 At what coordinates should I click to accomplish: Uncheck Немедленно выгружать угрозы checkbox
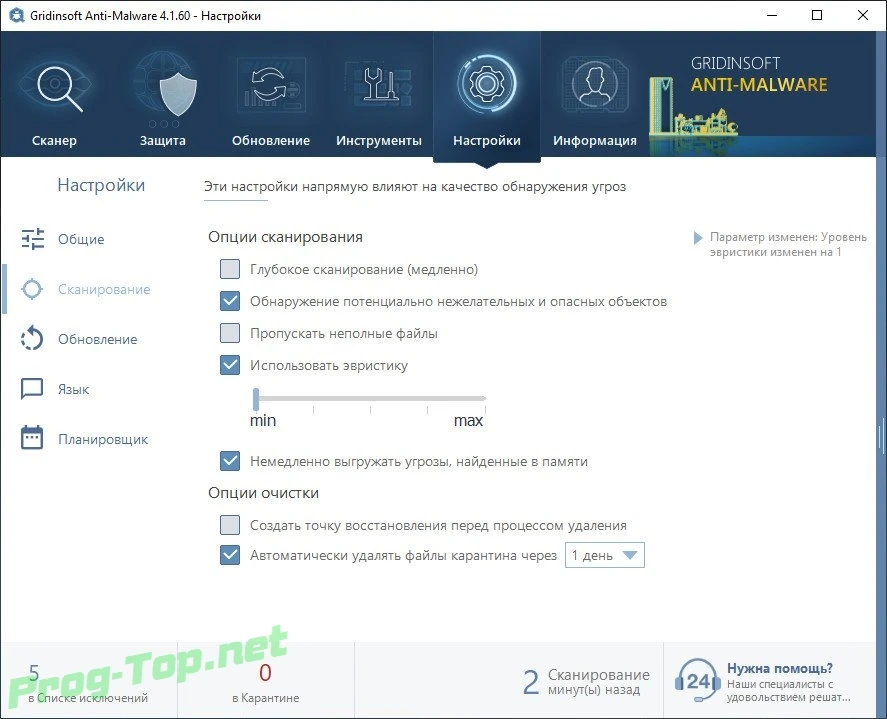tap(230, 461)
